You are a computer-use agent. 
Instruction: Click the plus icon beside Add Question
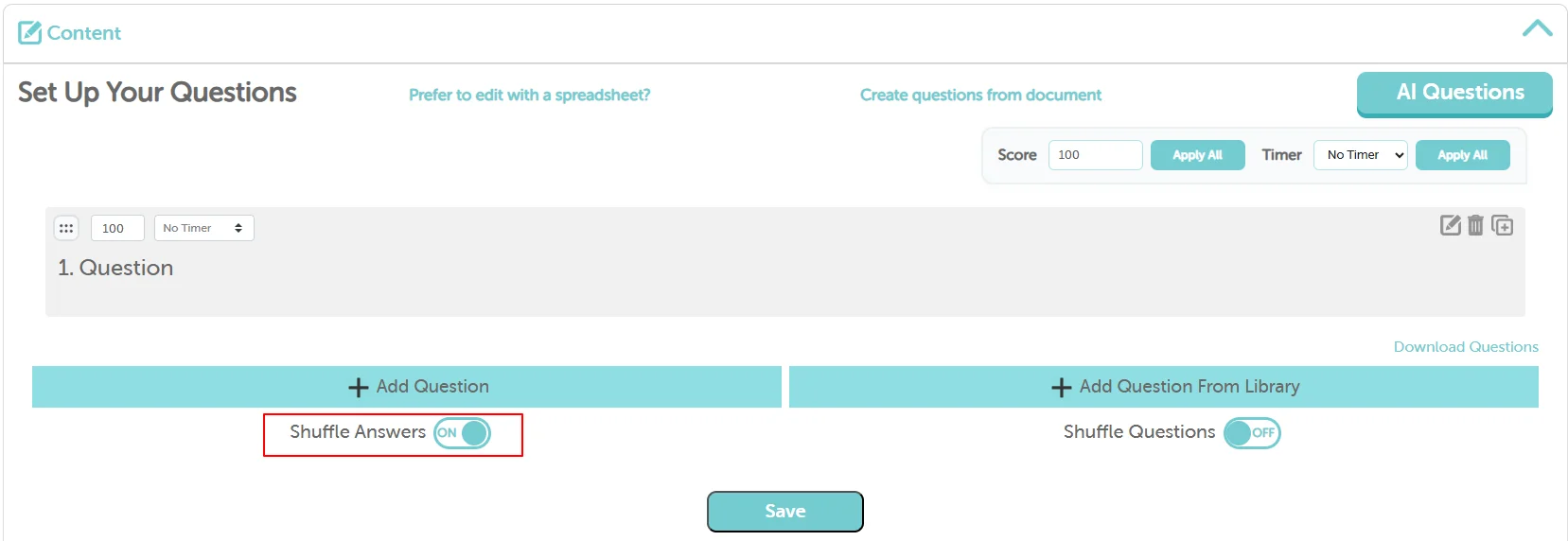[x=359, y=387]
